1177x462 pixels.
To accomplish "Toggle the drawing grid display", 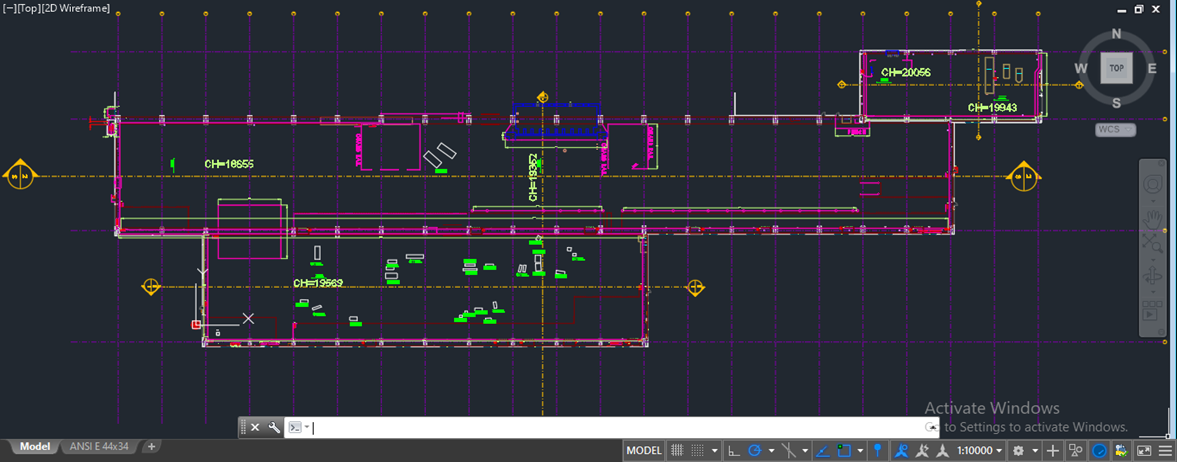I will pyautogui.click(x=677, y=451).
